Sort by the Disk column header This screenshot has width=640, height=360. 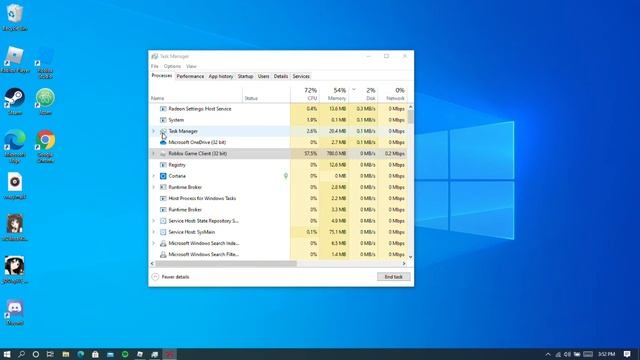pos(363,94)
